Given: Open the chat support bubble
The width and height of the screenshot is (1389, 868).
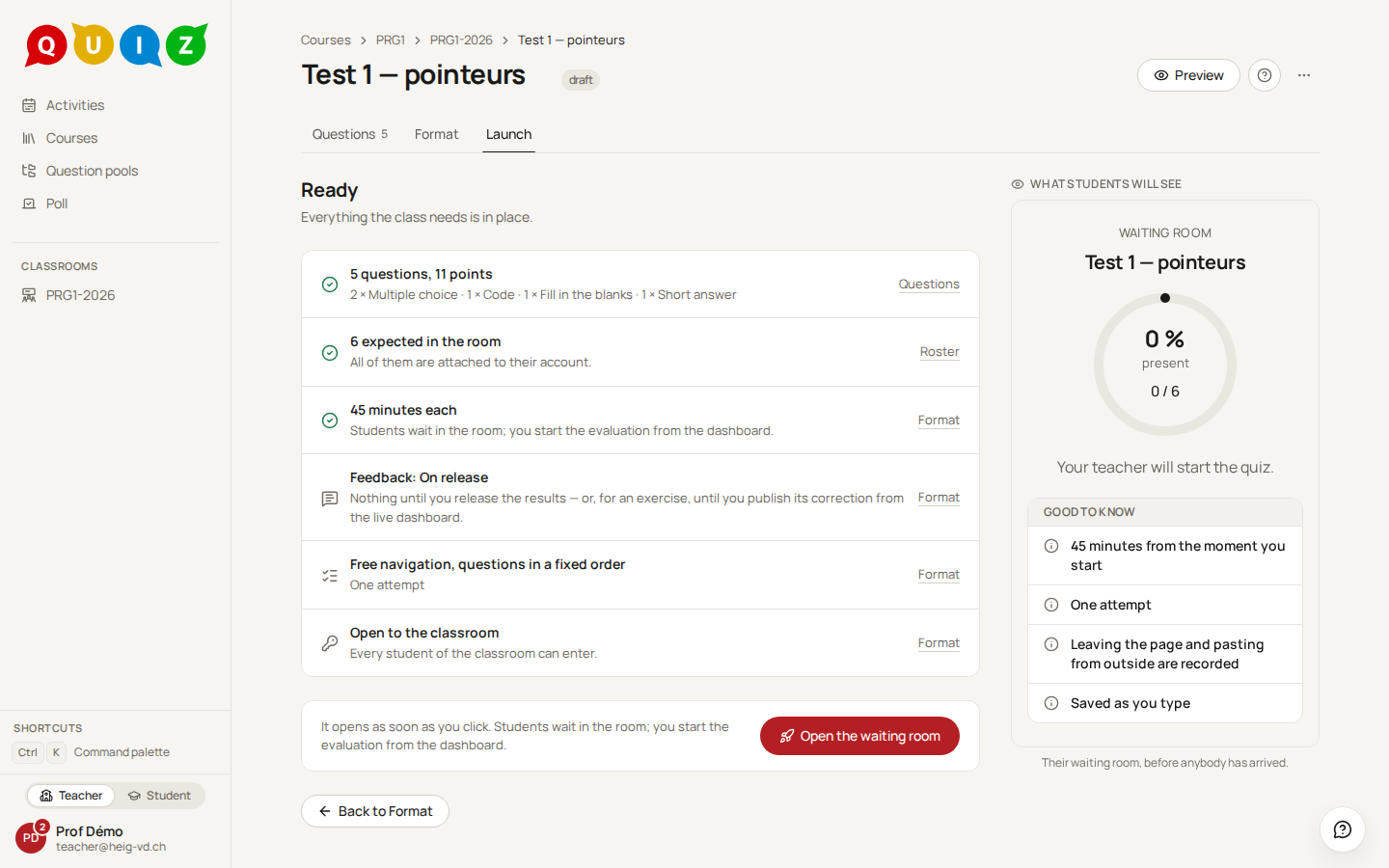Looking at the screenshot, I should tap(1342, 829).
